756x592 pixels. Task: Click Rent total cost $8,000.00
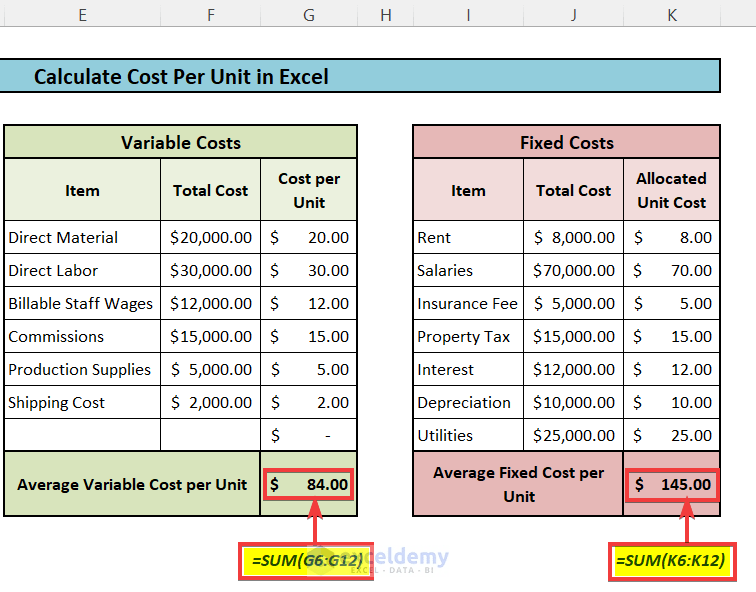tap(573, 237)
